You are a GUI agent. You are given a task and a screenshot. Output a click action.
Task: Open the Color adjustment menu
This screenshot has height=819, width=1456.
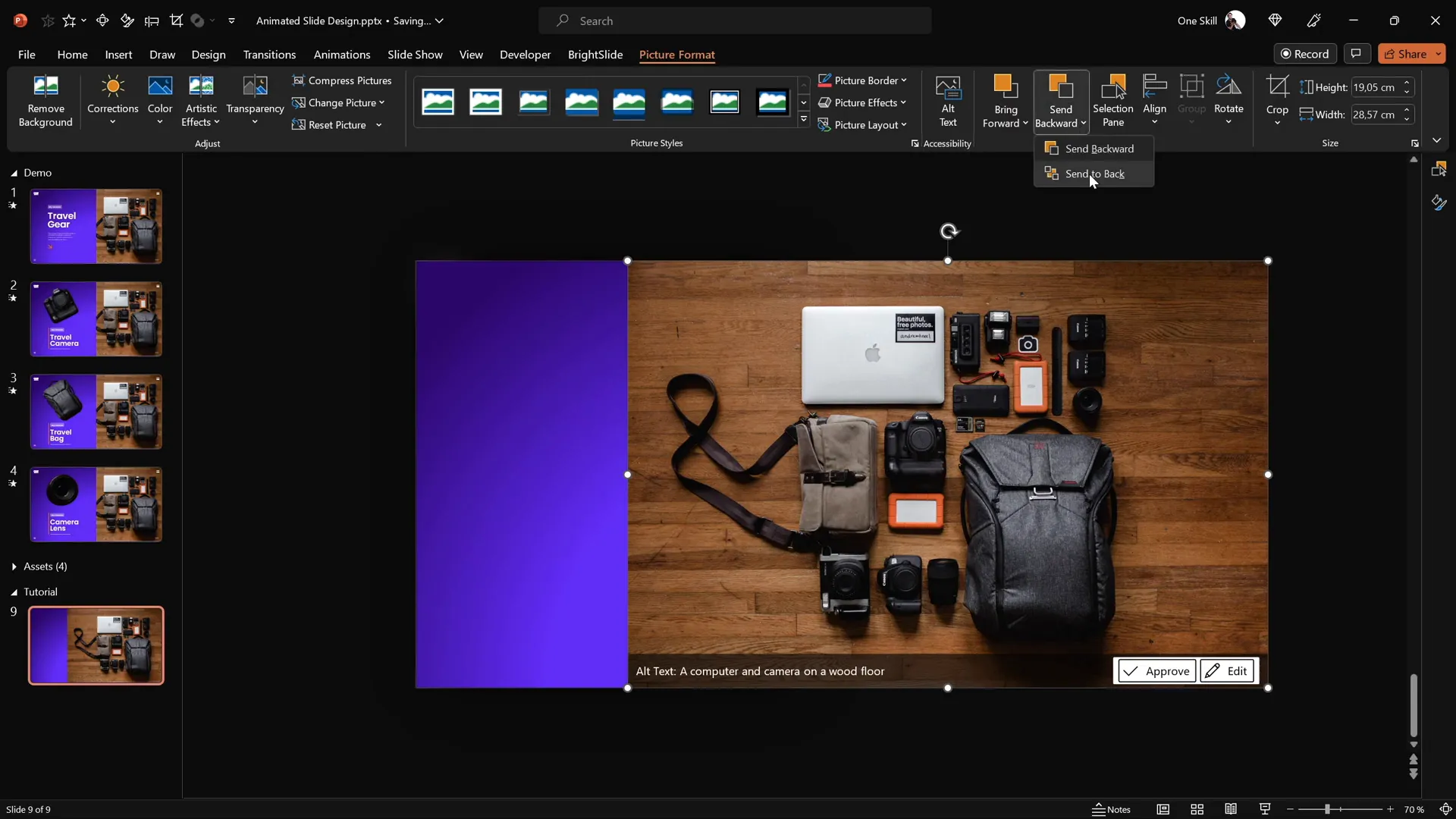click(160, 100)
